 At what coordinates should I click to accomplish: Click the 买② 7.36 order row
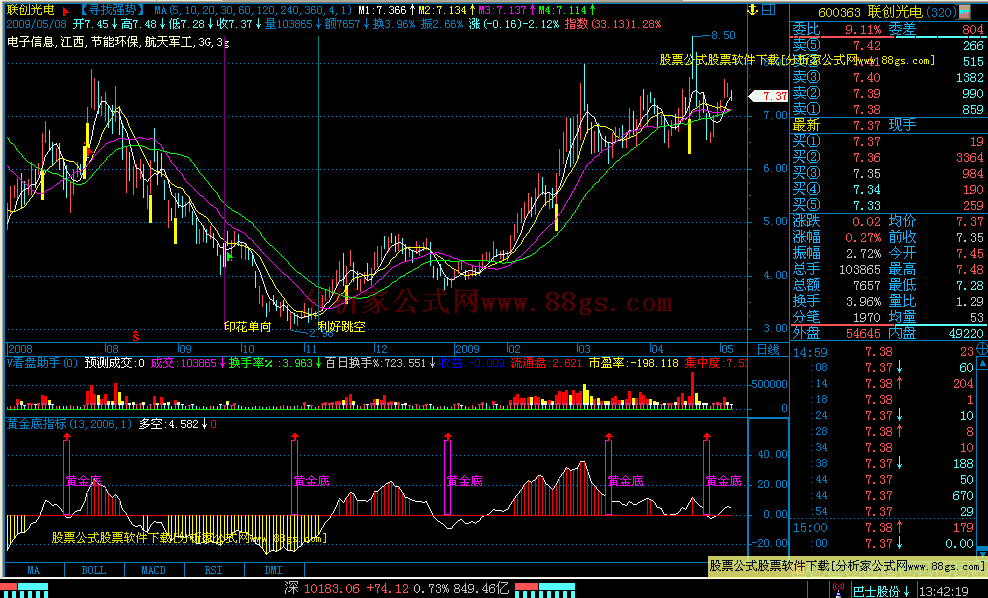pyautogui.click(x=888, y=158)
